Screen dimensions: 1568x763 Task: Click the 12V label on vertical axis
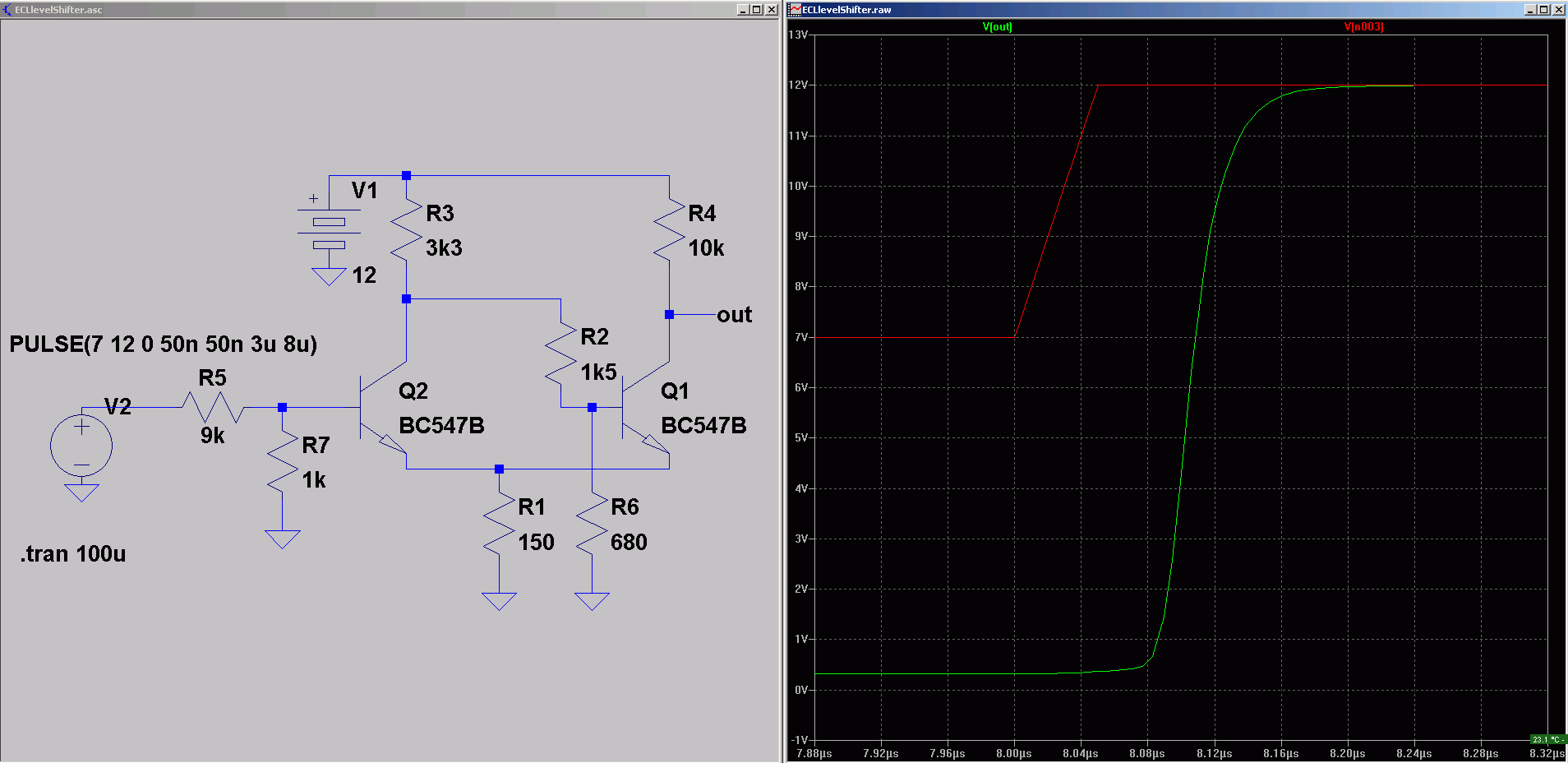pos(798,86)
